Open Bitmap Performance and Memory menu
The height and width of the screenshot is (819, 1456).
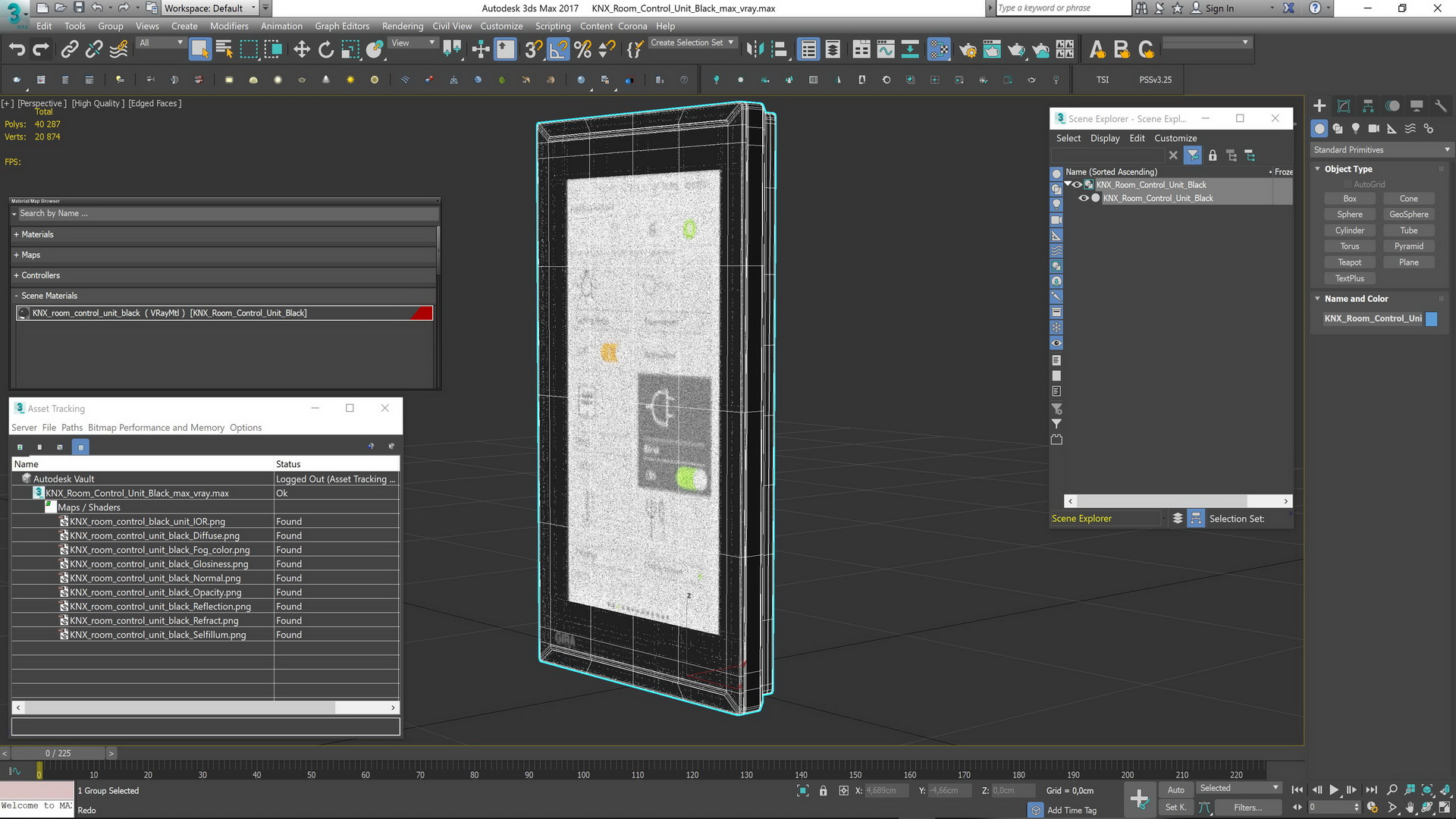point(156,428)
